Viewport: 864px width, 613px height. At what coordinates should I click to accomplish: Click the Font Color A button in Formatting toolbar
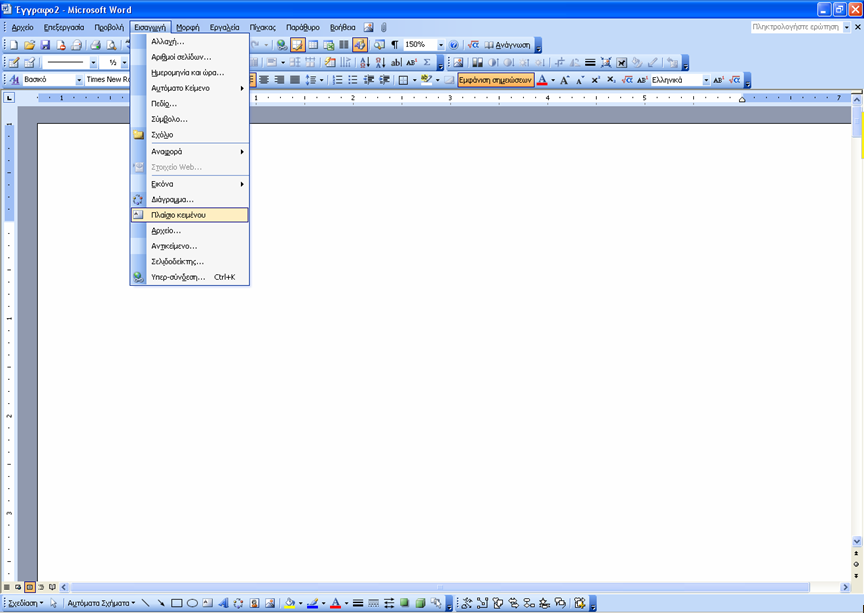(542, 80)
